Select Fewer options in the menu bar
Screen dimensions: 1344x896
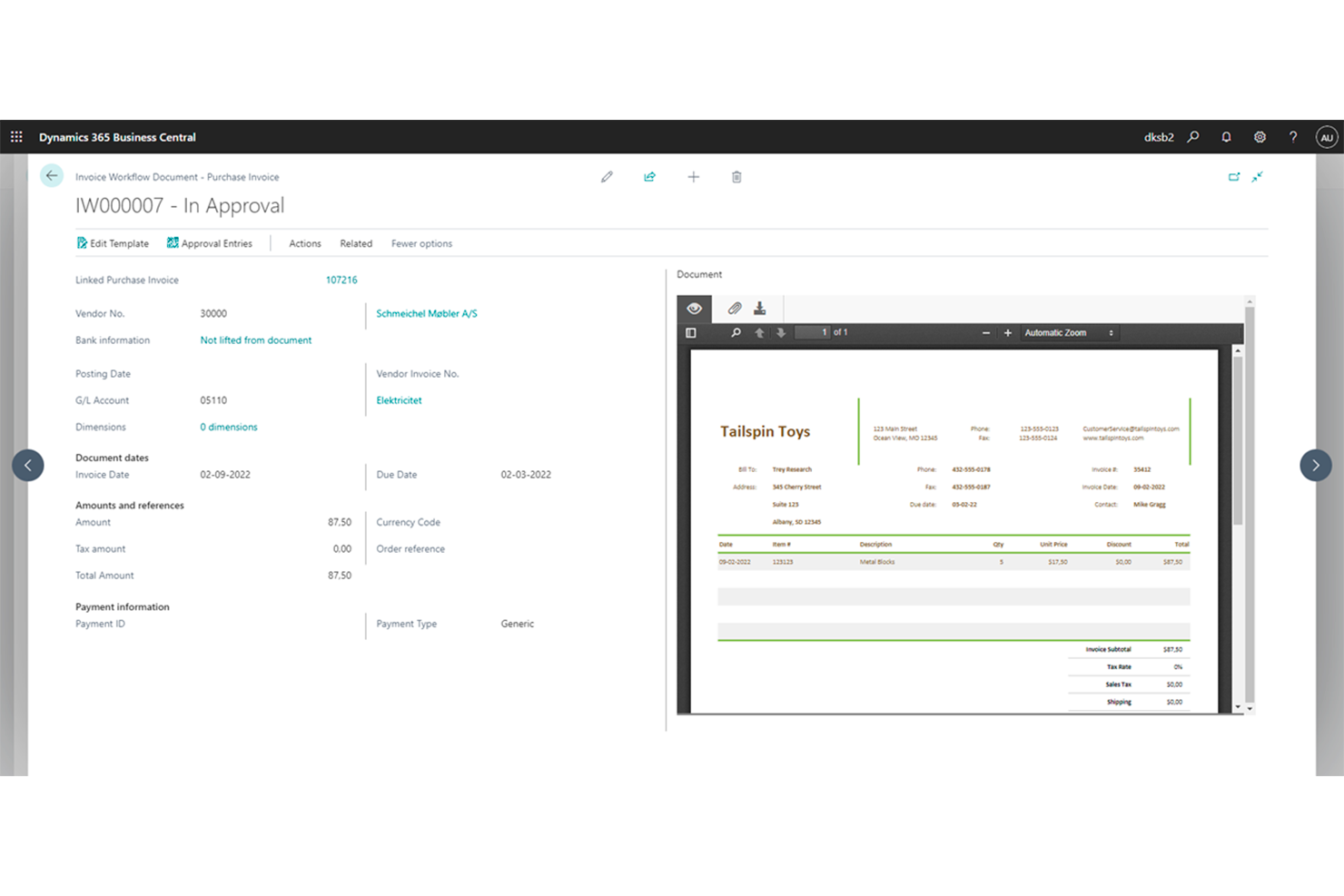point(421,243)
